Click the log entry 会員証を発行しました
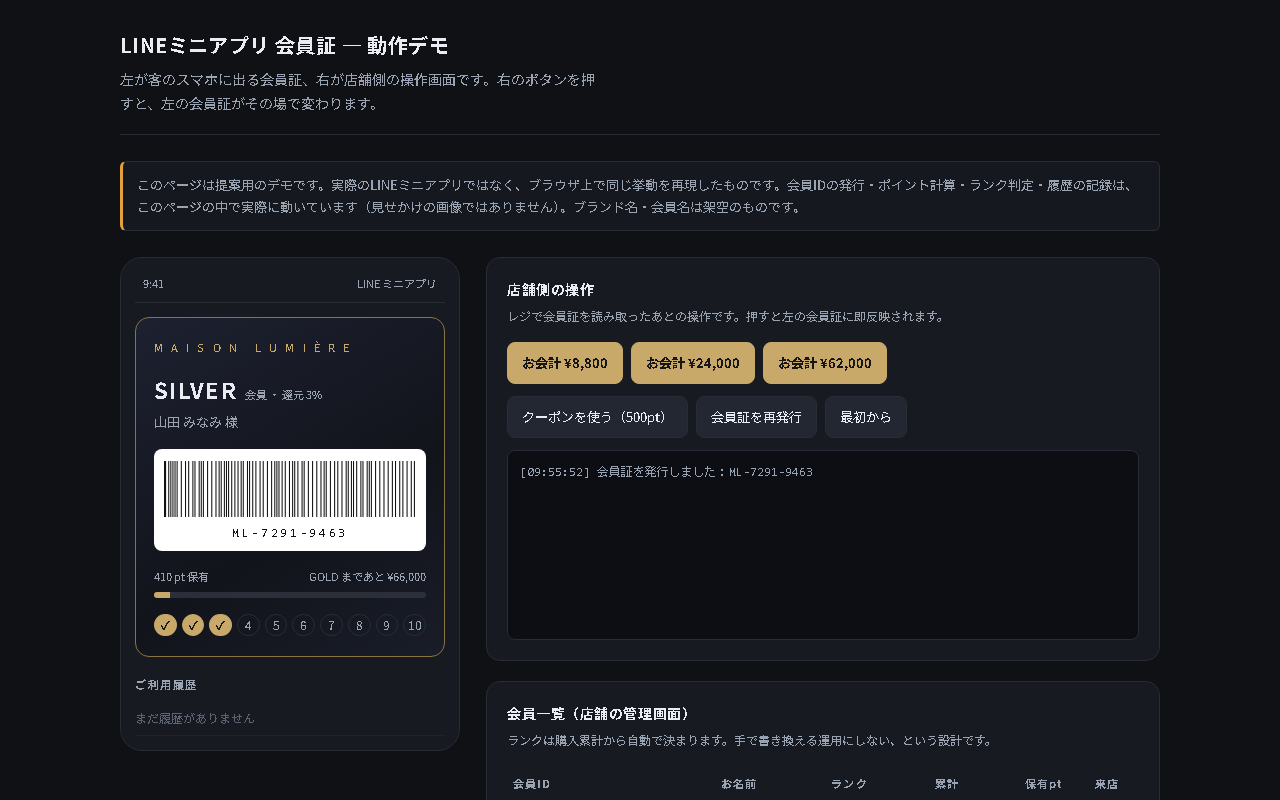Screen dimensions: 1280x800 tap(666, 472)
